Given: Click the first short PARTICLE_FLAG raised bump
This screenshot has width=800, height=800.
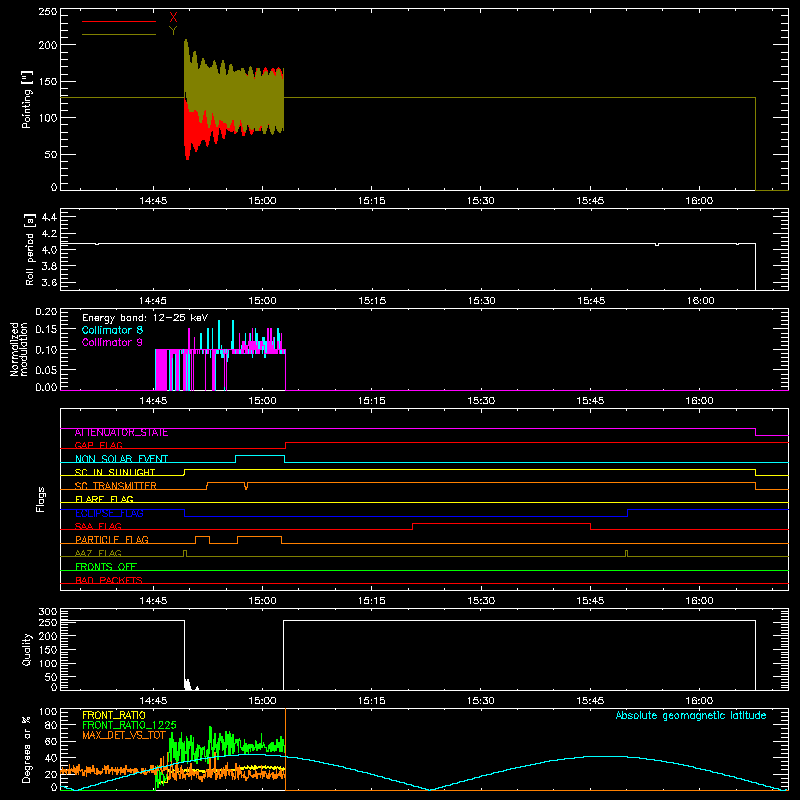Looking at the screenshot, I should point(202,537).
